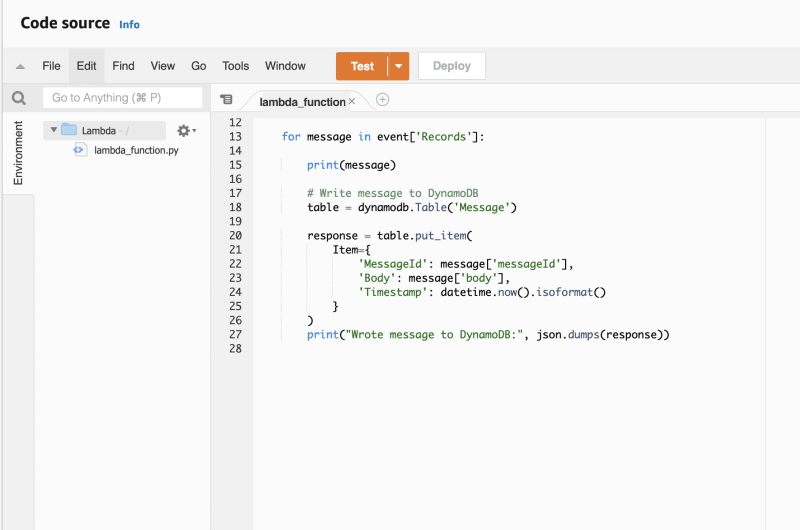
Task: Open the File menu
Action: [51, 66]
